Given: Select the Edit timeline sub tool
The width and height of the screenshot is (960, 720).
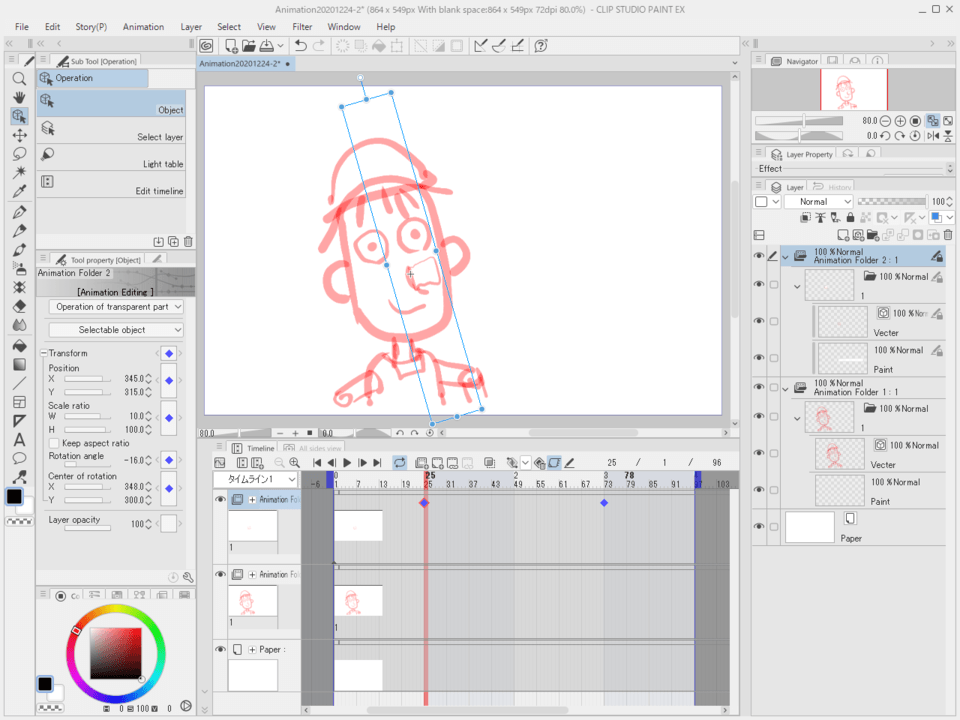Looking at the screenshot, I should [x=111, y=185].
